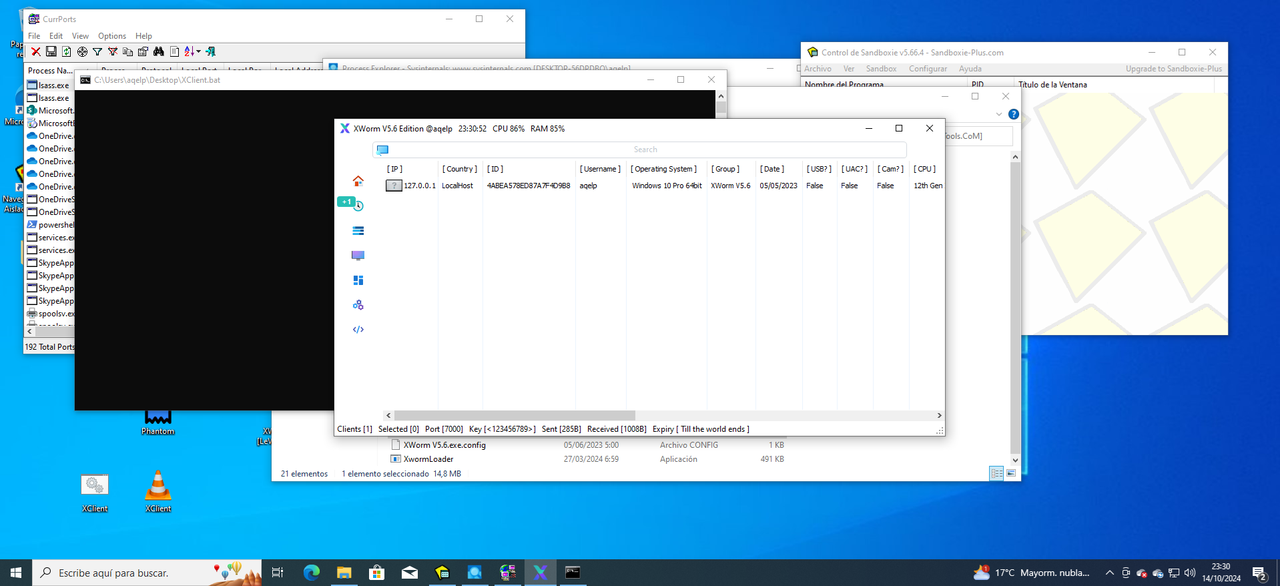
Task: Click the blue help icon in background window
Action: [1013, 114]
